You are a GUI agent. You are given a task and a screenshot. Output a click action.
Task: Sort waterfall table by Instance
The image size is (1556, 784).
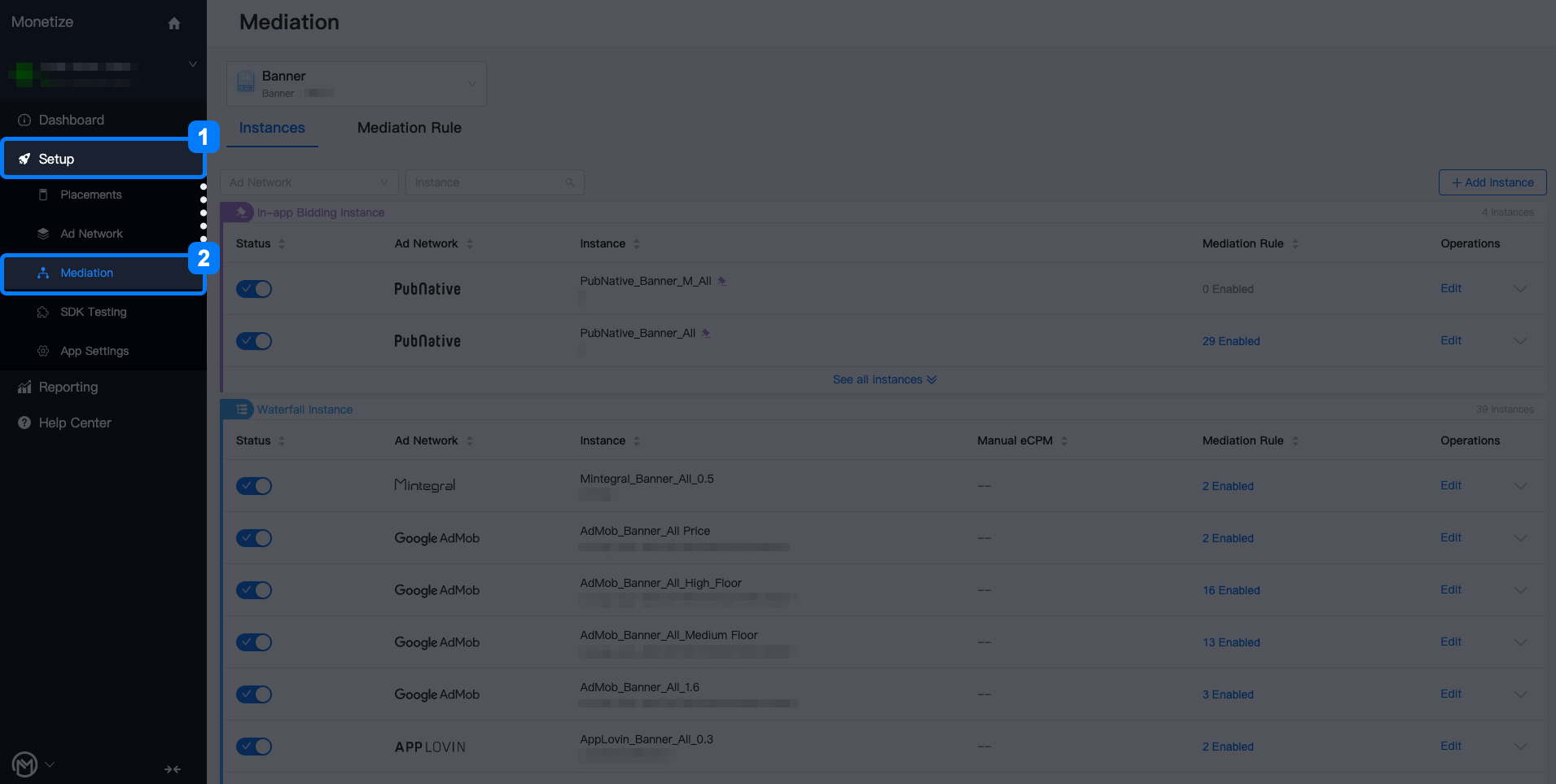pos(637,440)
